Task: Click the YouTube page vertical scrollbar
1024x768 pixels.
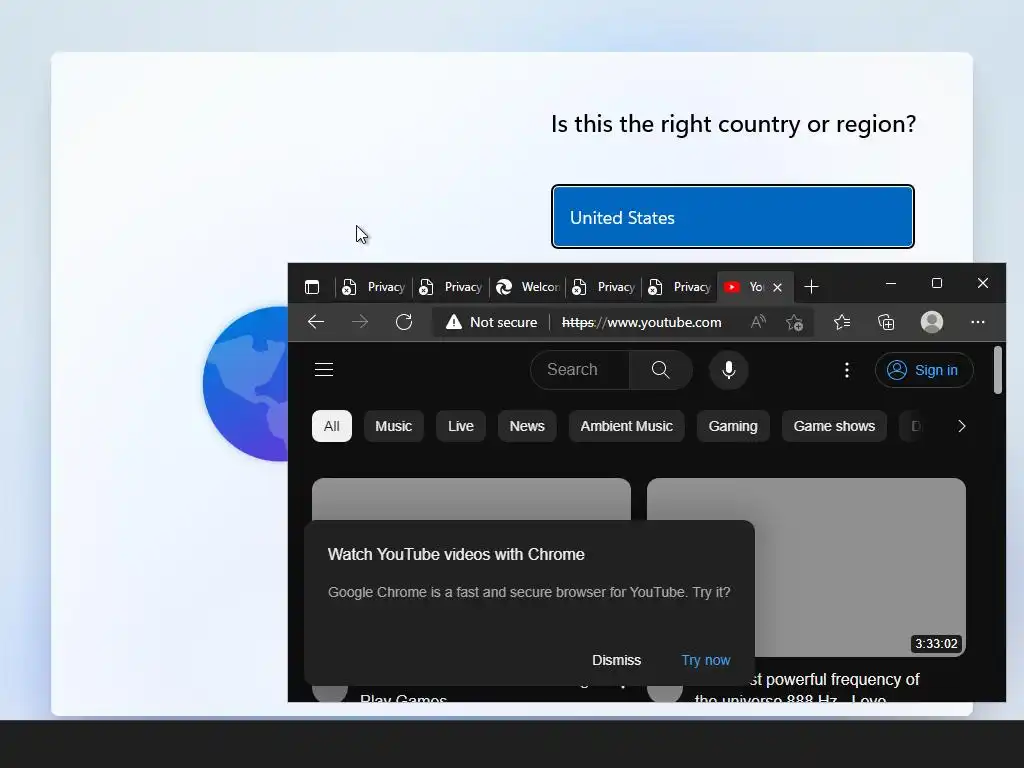Action: click(x=998, y=370)
